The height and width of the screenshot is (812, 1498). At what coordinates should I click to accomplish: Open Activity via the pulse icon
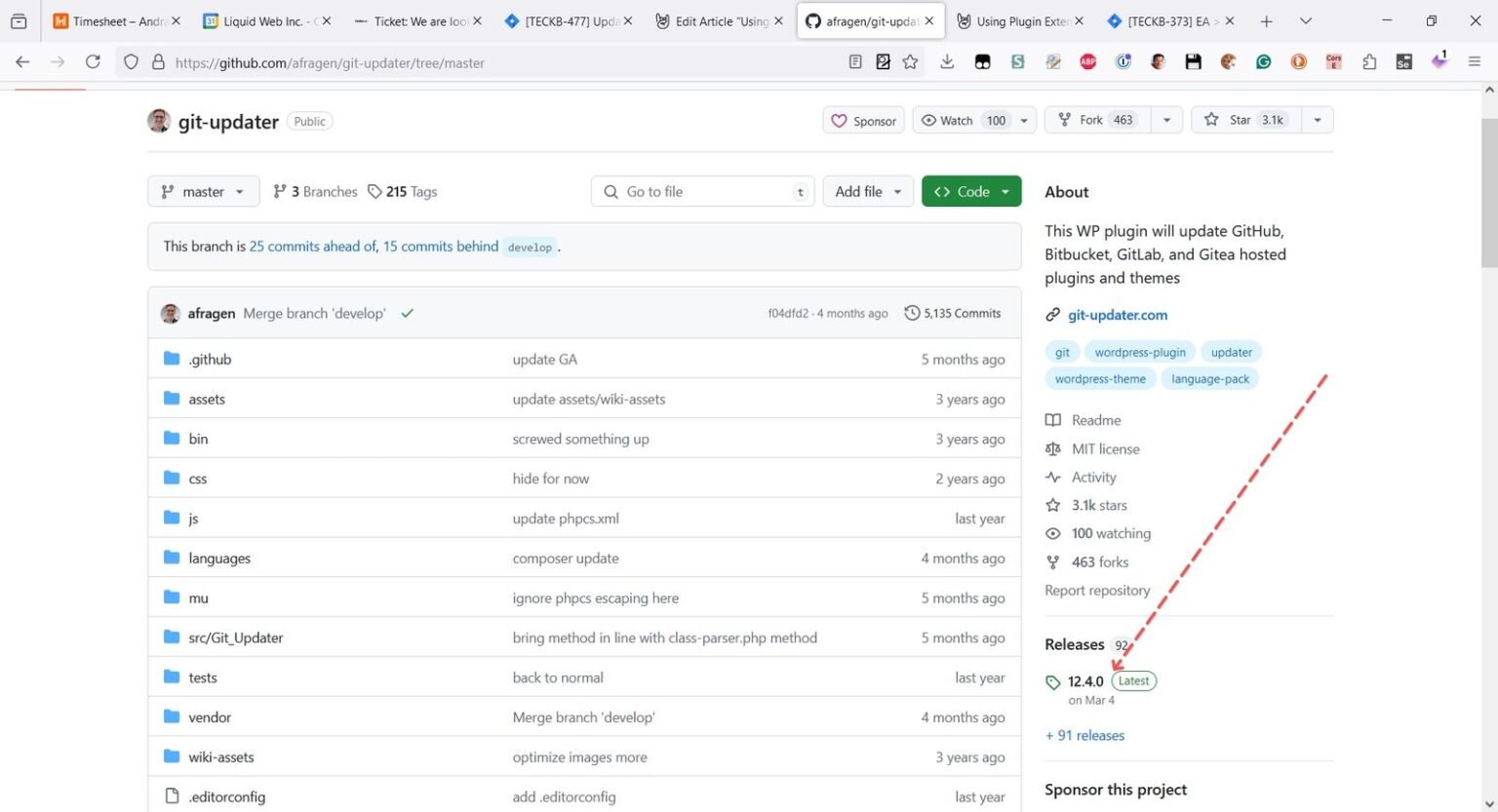click(x=1053, y=477)
